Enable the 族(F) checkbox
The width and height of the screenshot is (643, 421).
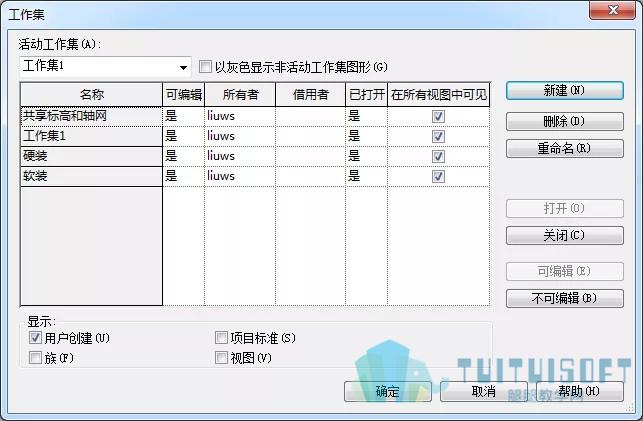pyautogui.click(x=35, y=358)
